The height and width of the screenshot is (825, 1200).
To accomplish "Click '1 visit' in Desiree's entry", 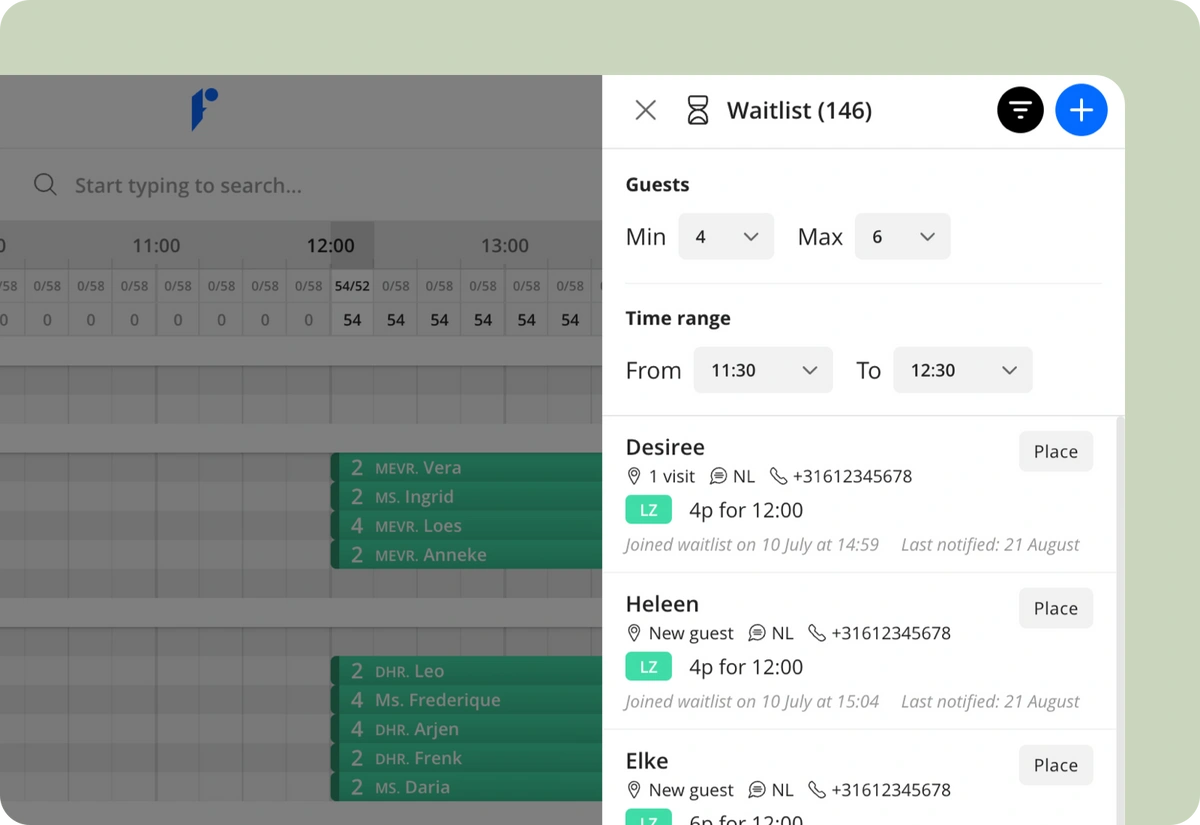I will (672, 476).
